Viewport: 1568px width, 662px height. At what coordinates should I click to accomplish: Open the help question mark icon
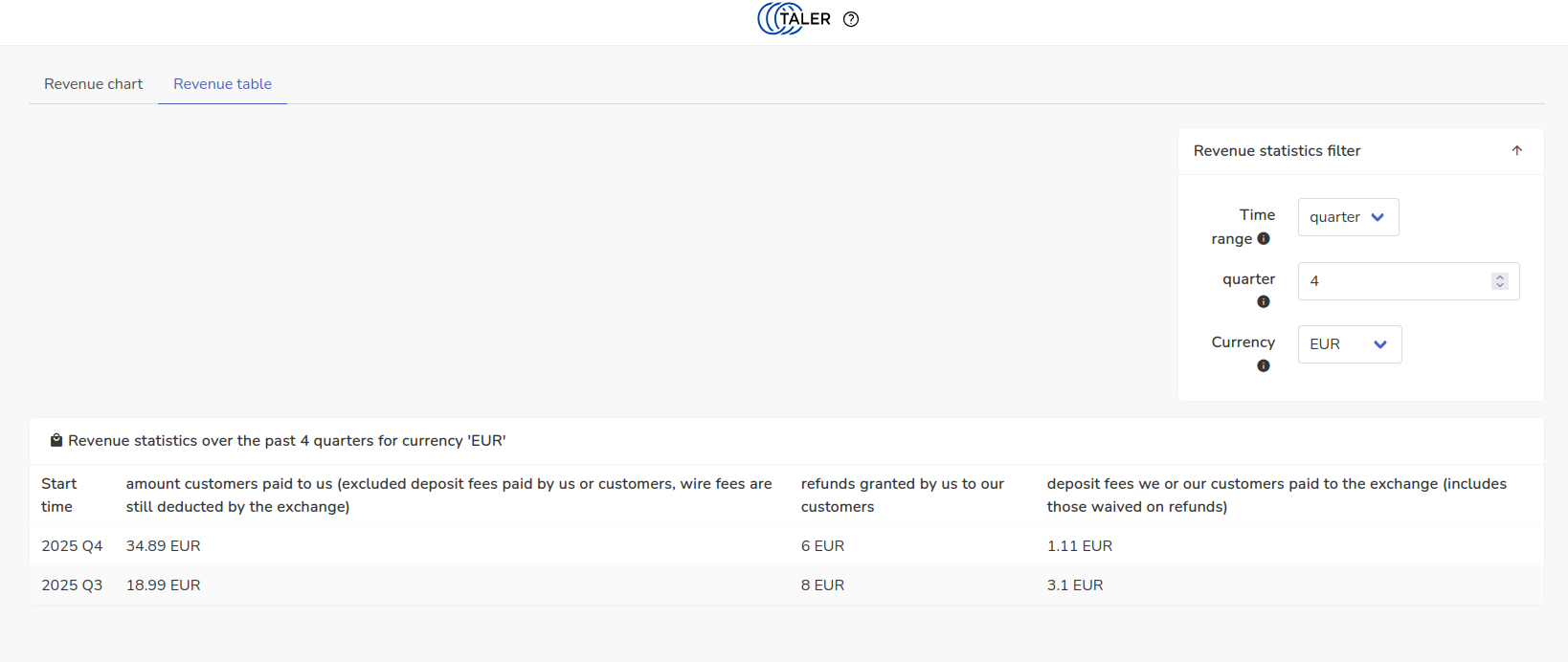(851, 19)
